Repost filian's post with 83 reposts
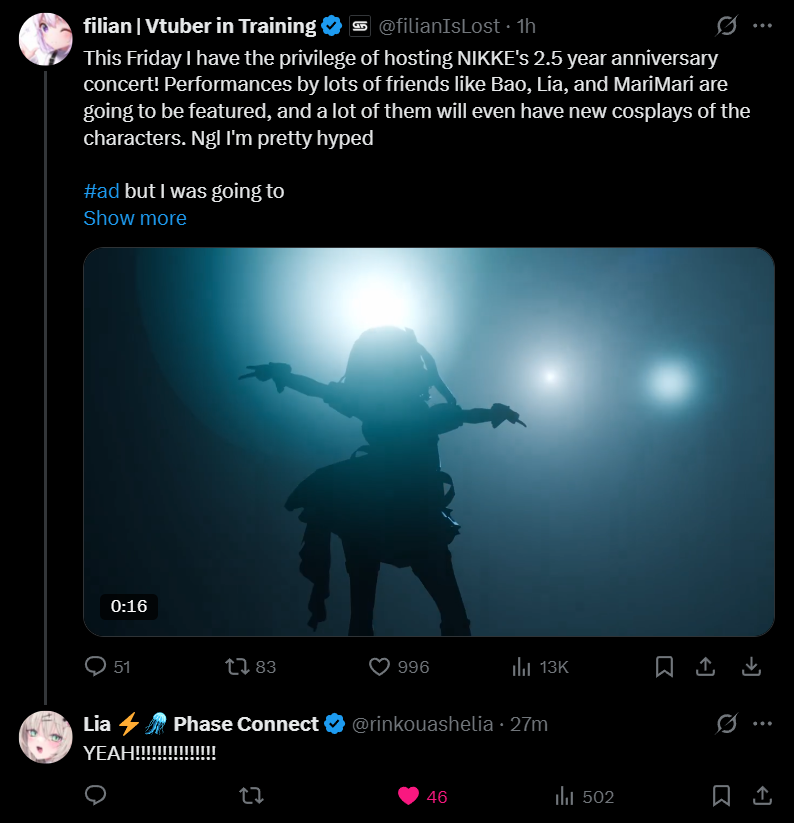 pyautogui.click(x=237, y=666)
